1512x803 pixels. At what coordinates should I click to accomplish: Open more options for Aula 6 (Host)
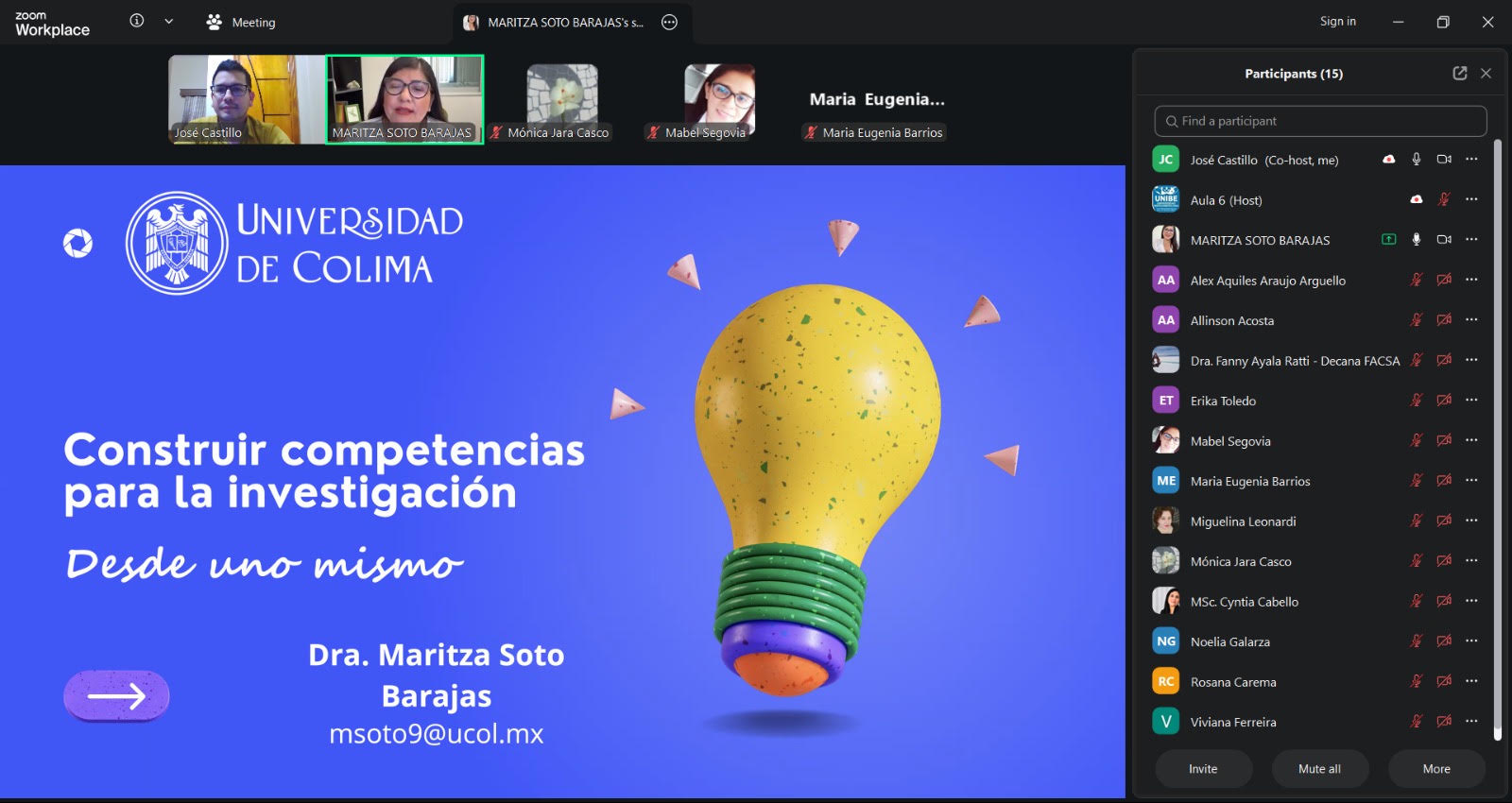coord(1471,199)
